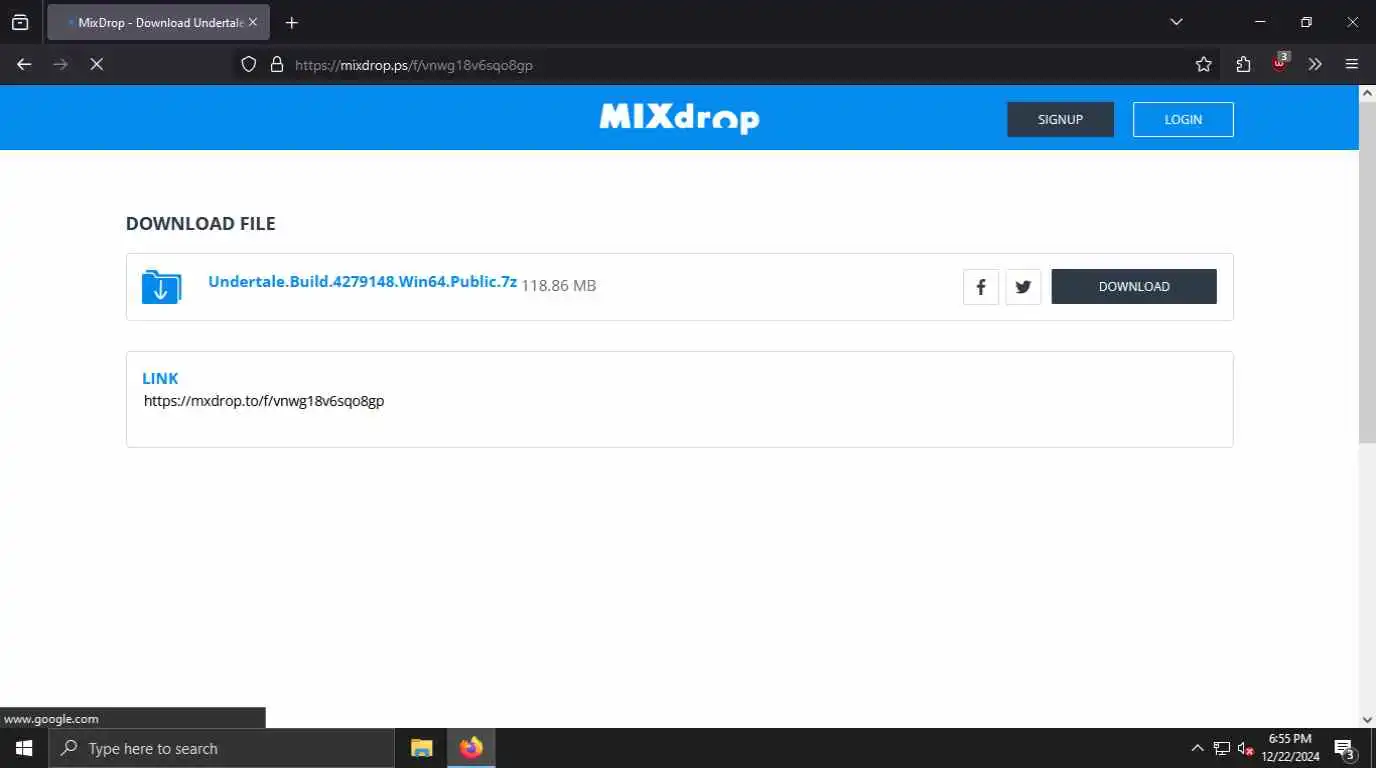Expand more tools overflow chevron
Screen dimensions: 1376x768
coord(1315,64)
